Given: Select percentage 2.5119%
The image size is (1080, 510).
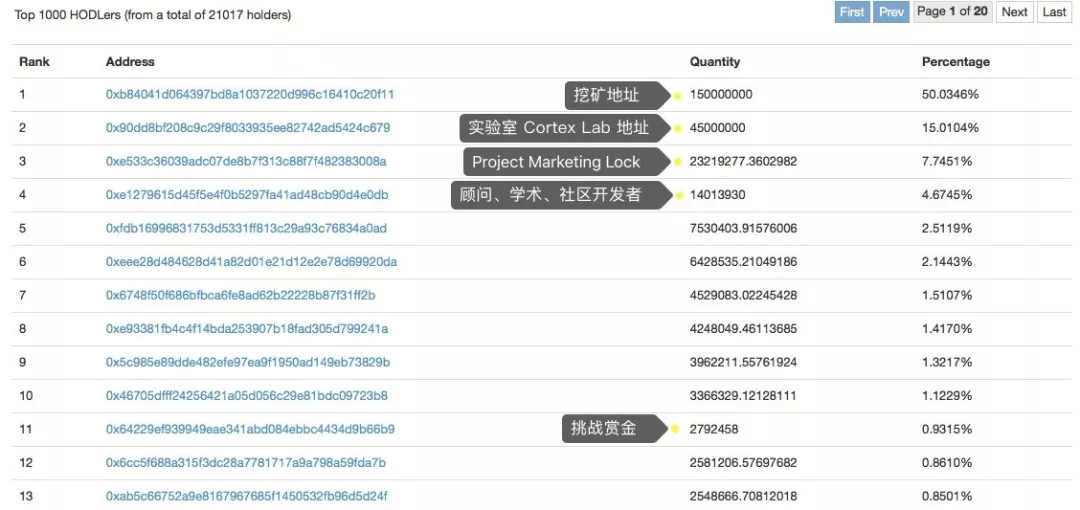Looking at the screenshot, I should (x=947, y=228).
